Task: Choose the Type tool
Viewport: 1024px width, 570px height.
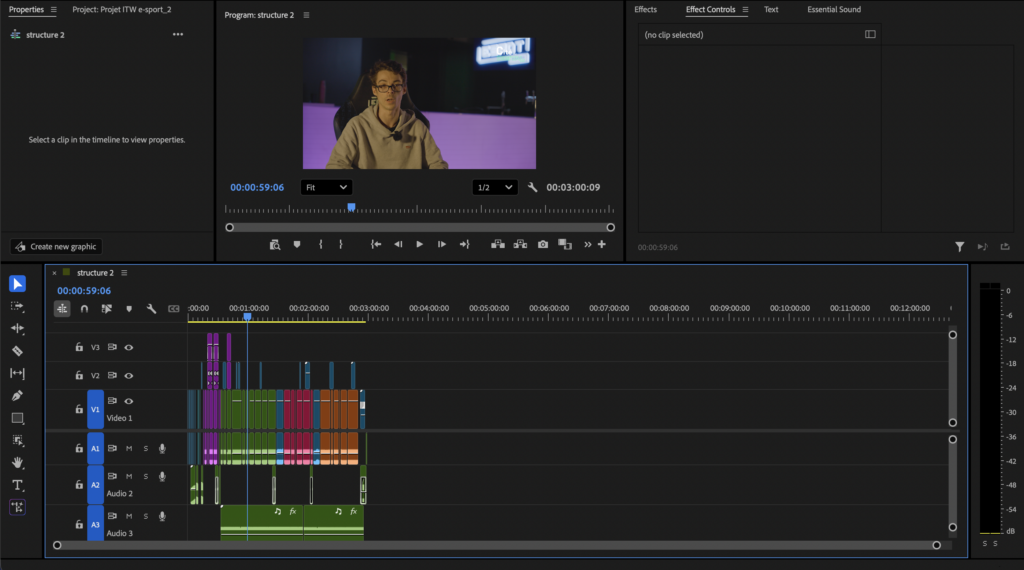Action: point(17,485)
